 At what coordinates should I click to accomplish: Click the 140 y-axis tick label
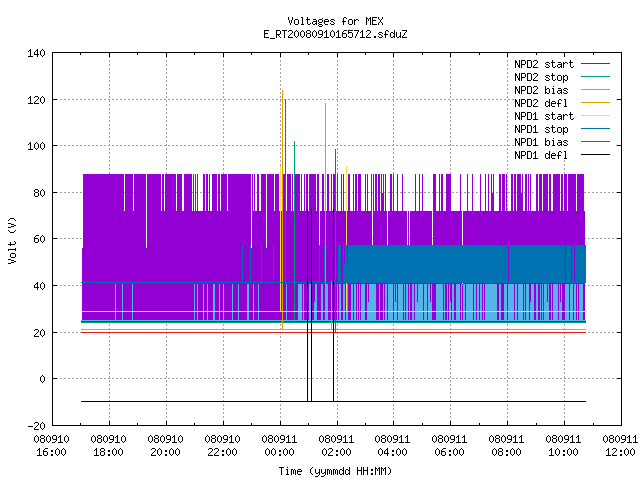36,53
